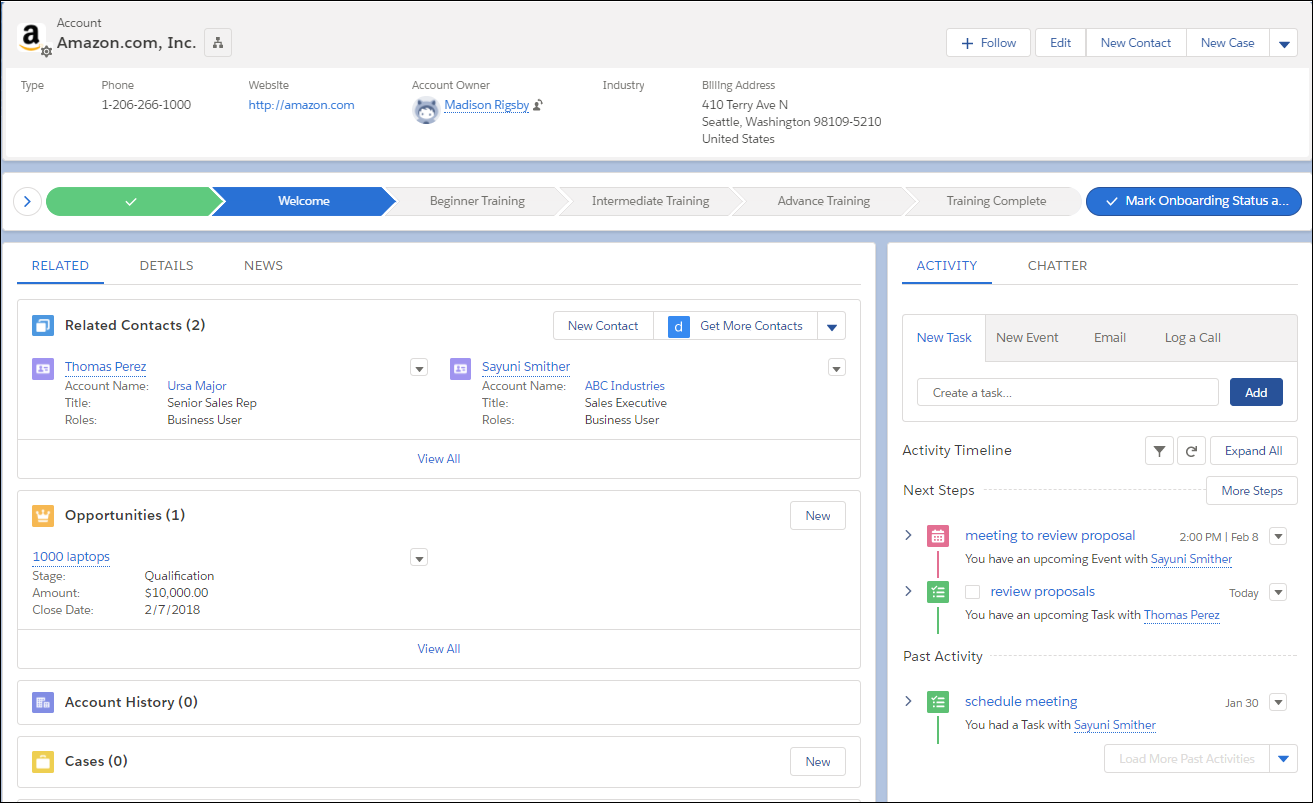Viewport: 1313px width, 803px height.
Task: Check the review proposals task checkbox
Action: tap(971, 591)
